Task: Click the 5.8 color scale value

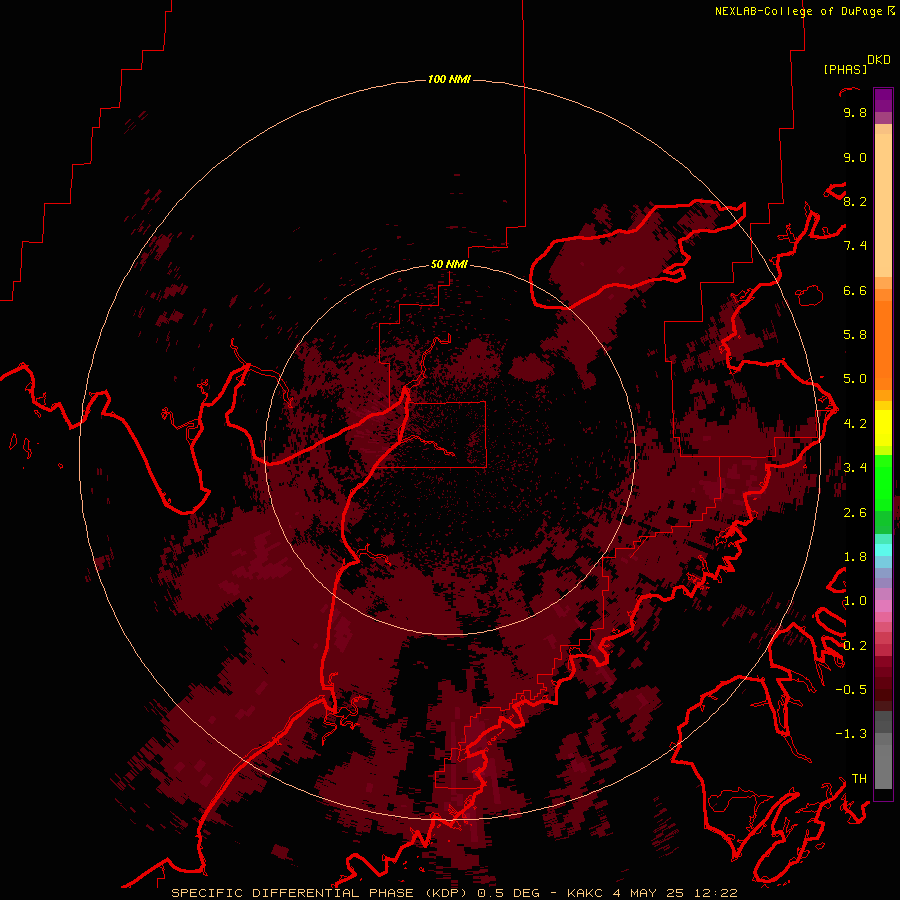Action: 855,335
